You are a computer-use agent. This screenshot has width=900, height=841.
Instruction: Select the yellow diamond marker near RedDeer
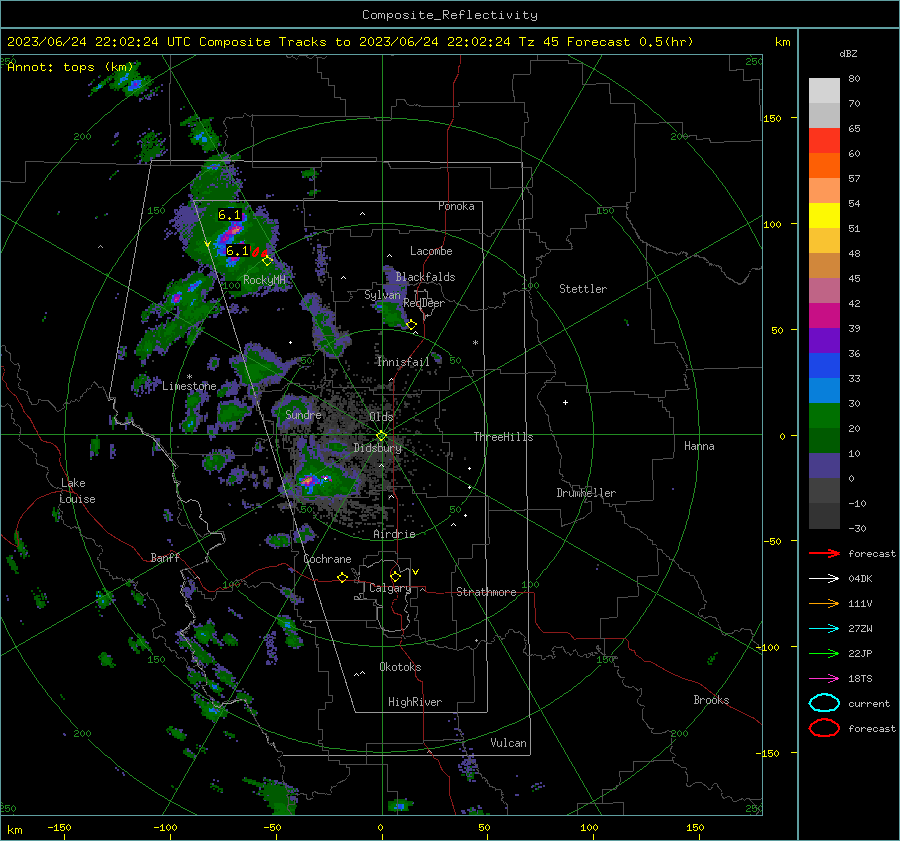click(412, 325)
